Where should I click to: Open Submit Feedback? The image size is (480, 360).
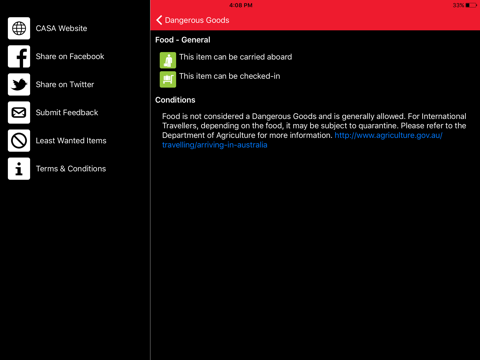click(67, 113)
